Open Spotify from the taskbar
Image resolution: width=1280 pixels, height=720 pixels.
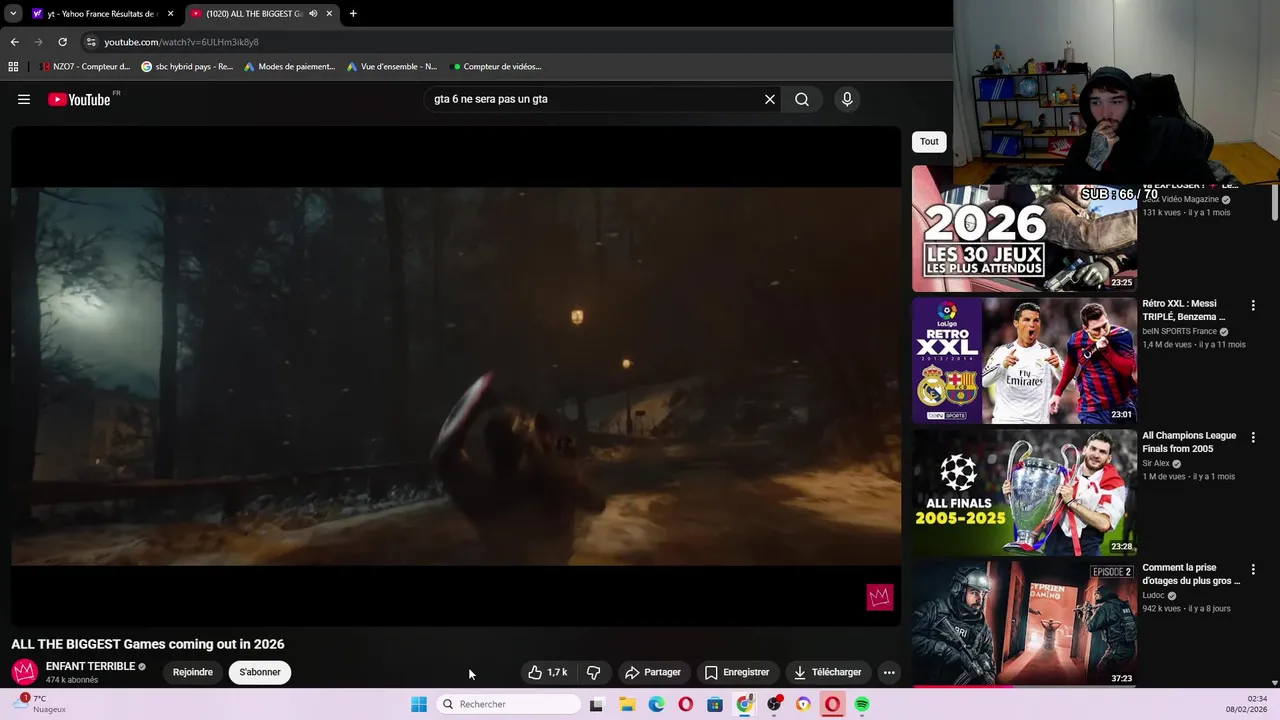pyautogui.click(x=862, y=704)
